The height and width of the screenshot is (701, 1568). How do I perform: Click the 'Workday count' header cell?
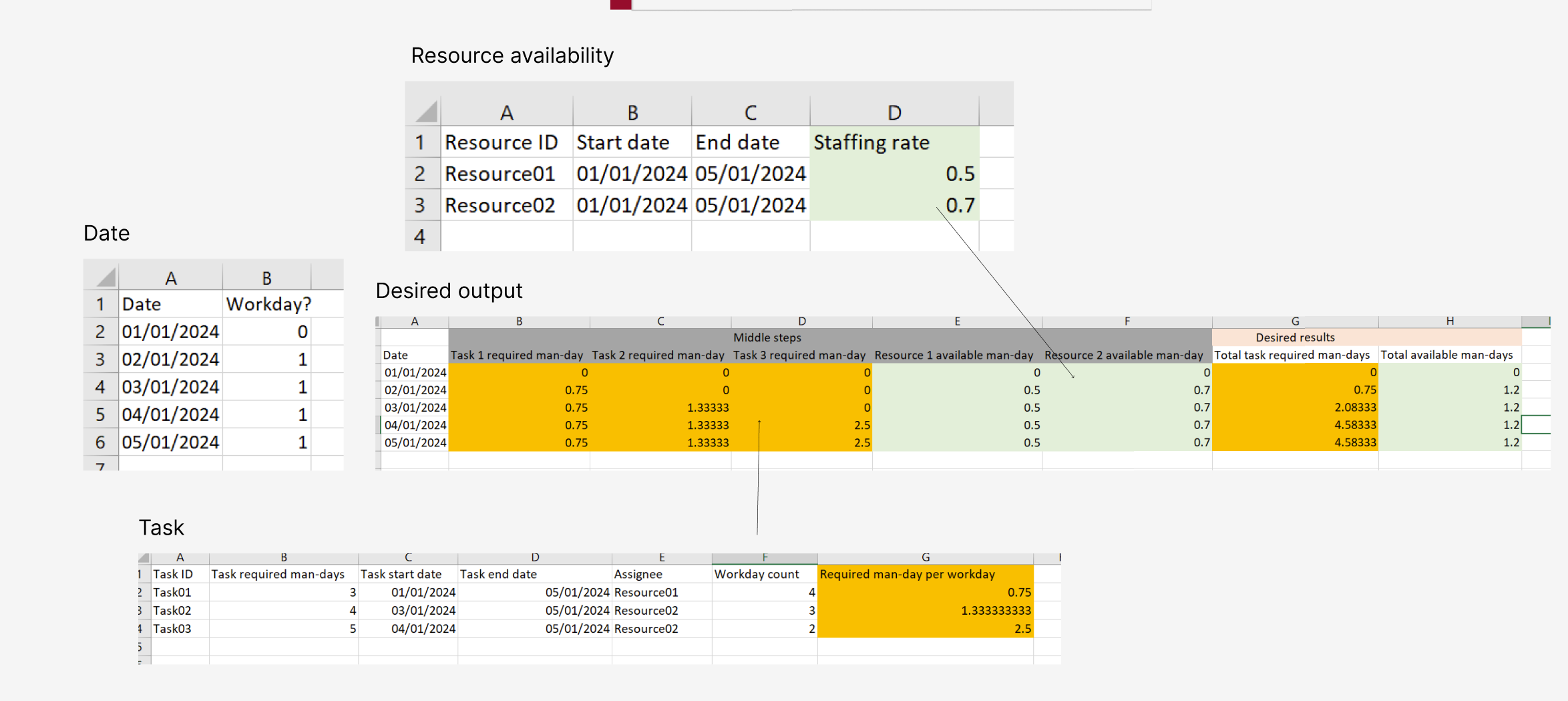click(x=765, y=573)
